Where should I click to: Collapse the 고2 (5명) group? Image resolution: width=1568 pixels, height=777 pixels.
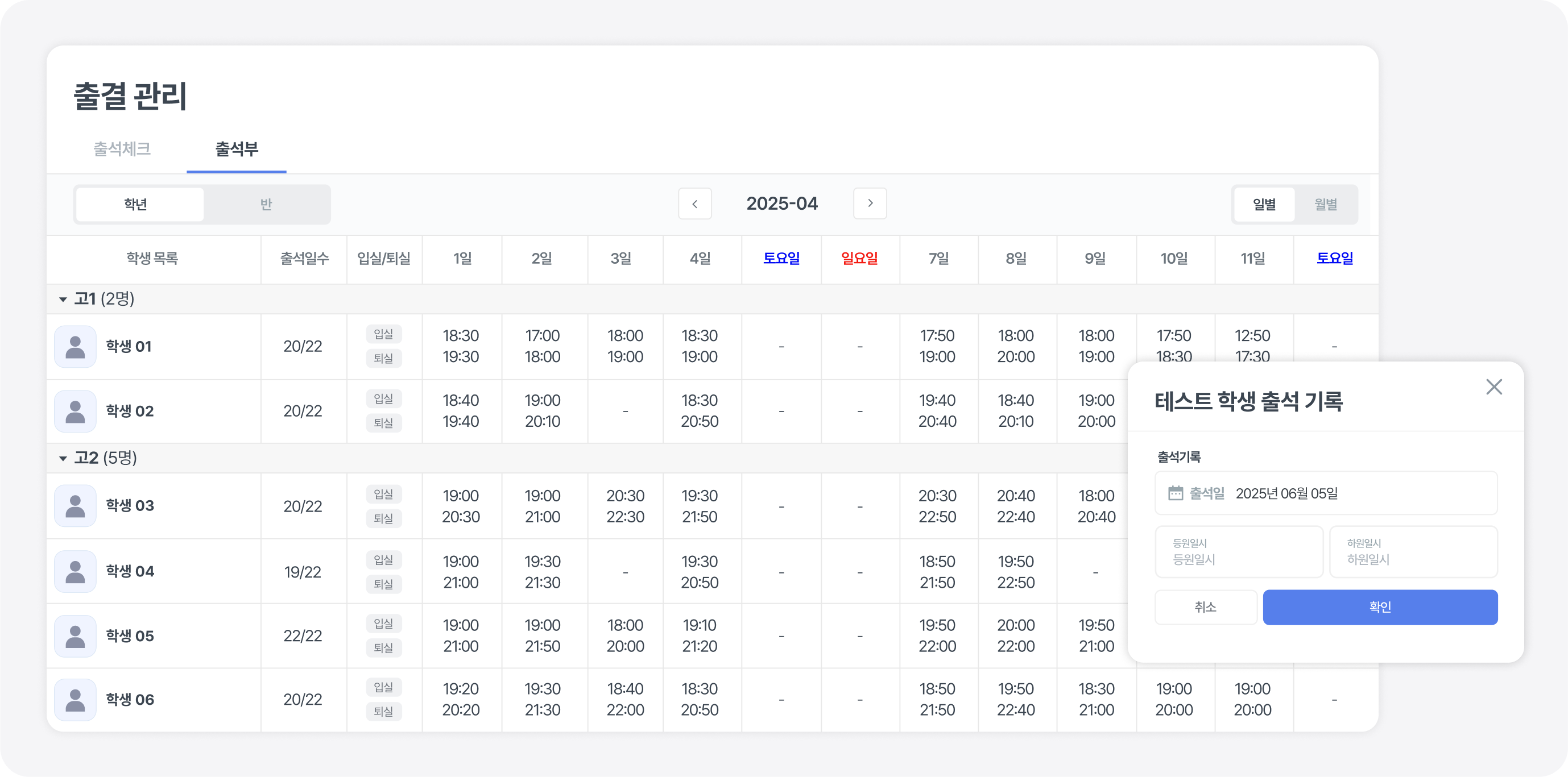point(63,458)
